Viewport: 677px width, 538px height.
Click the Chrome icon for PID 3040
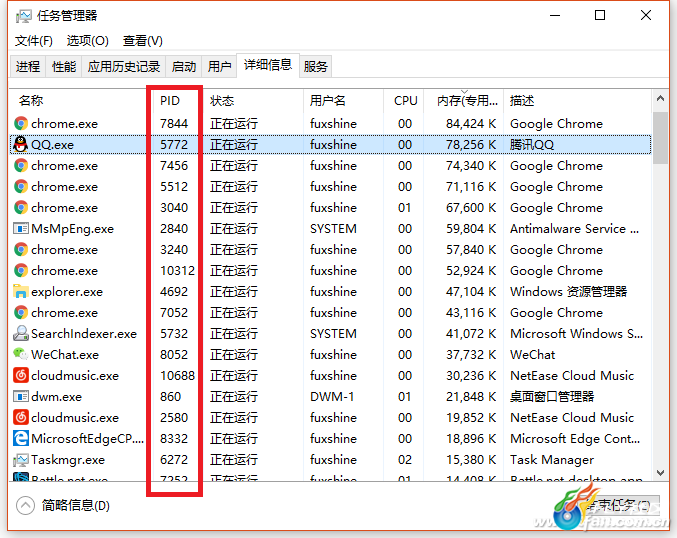21,208
